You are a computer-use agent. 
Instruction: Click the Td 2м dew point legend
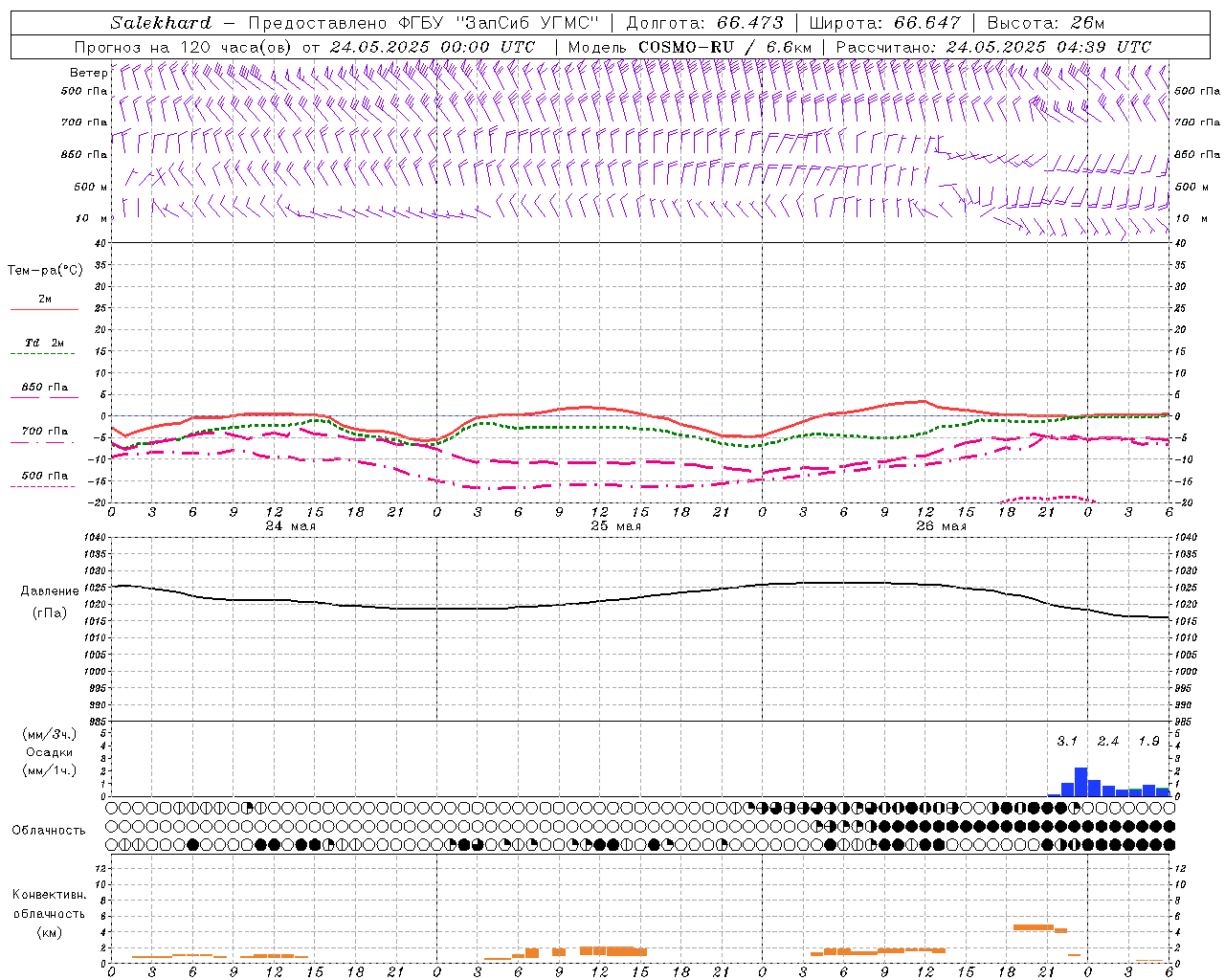pyautogui.click(x=44, y=343)
